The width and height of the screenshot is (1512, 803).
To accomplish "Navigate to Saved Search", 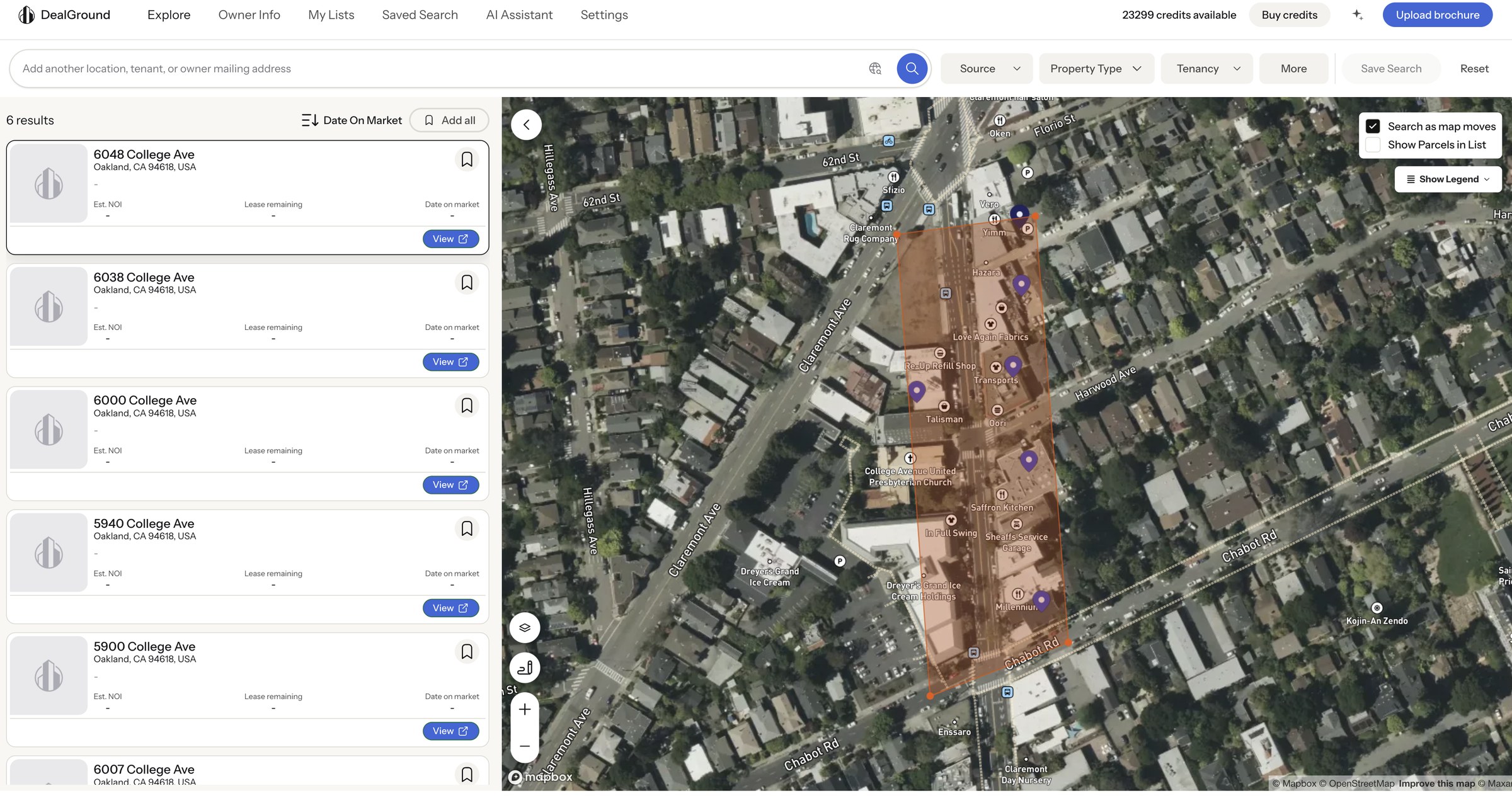I will pos(420,14).
